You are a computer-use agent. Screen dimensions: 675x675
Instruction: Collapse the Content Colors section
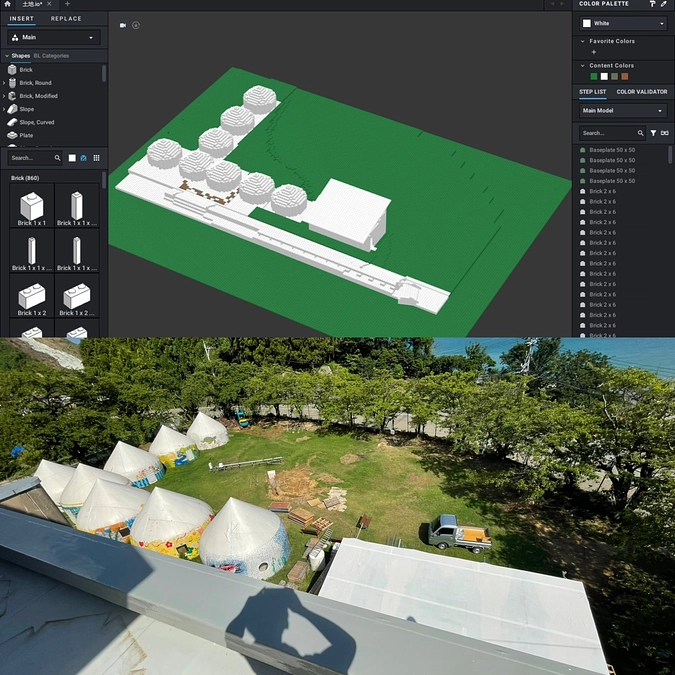(583, 66)
